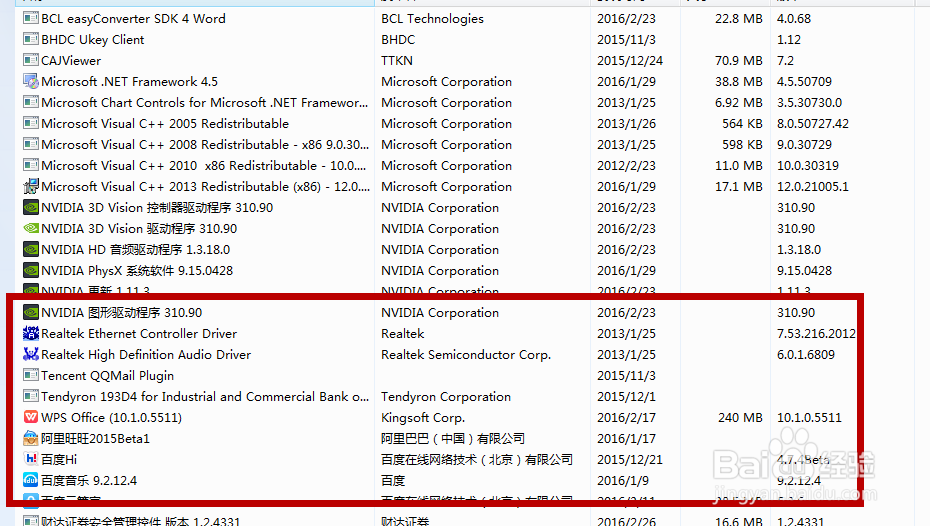Select NVIDIA HD 音频驱动程序 1.3.18.0 entry
930x526 pixels.
(135, 250)
